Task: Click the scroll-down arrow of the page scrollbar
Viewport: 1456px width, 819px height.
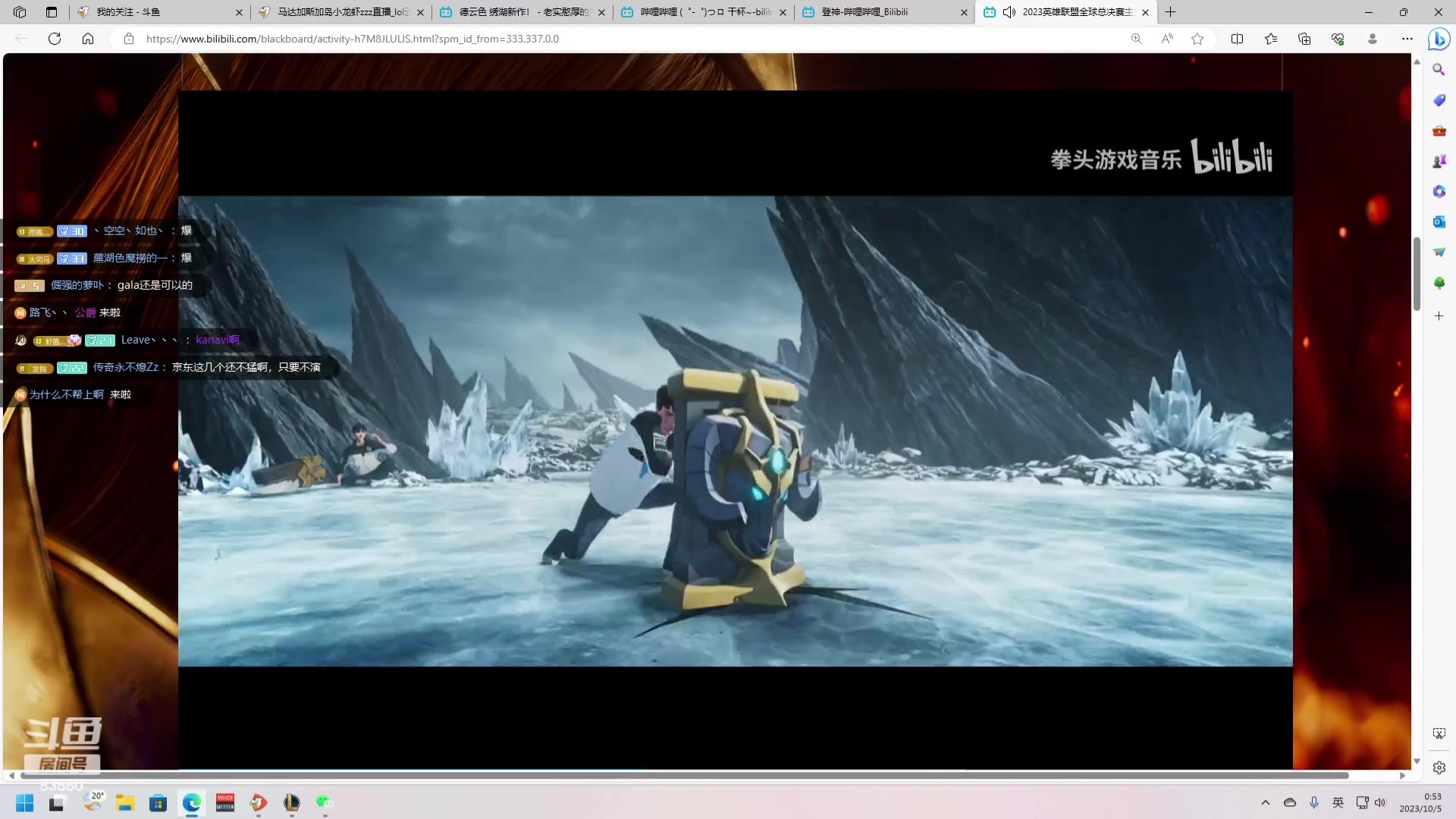Action: (1417, 761)
